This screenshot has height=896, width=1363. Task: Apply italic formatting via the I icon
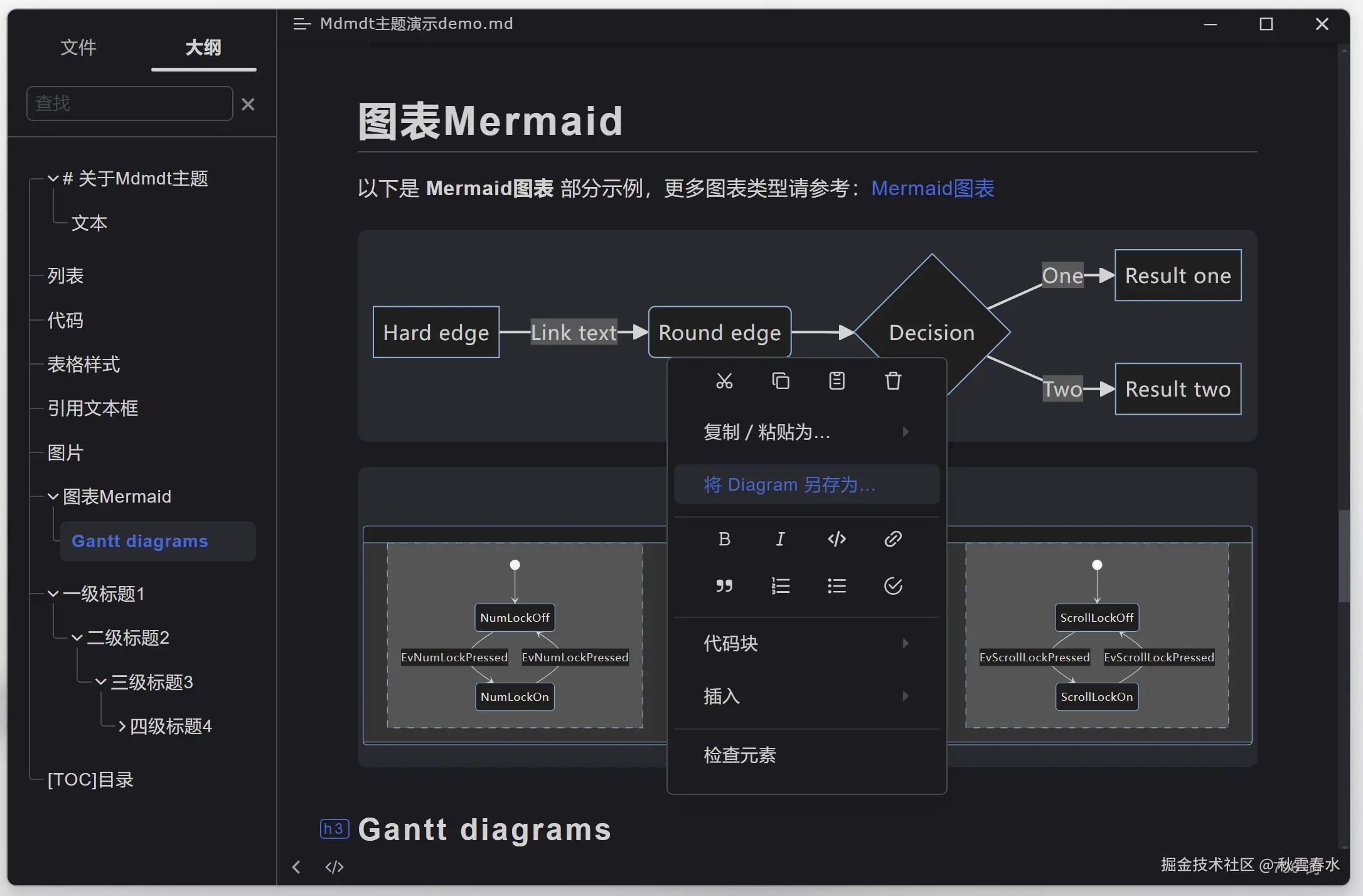click(x=781, y=538)
